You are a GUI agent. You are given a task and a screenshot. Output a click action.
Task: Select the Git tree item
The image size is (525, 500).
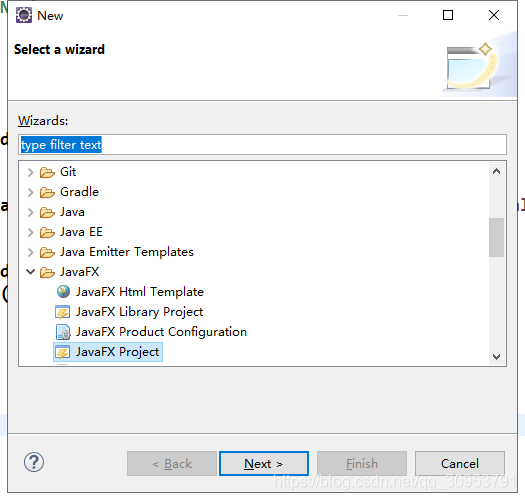(68, 172)
